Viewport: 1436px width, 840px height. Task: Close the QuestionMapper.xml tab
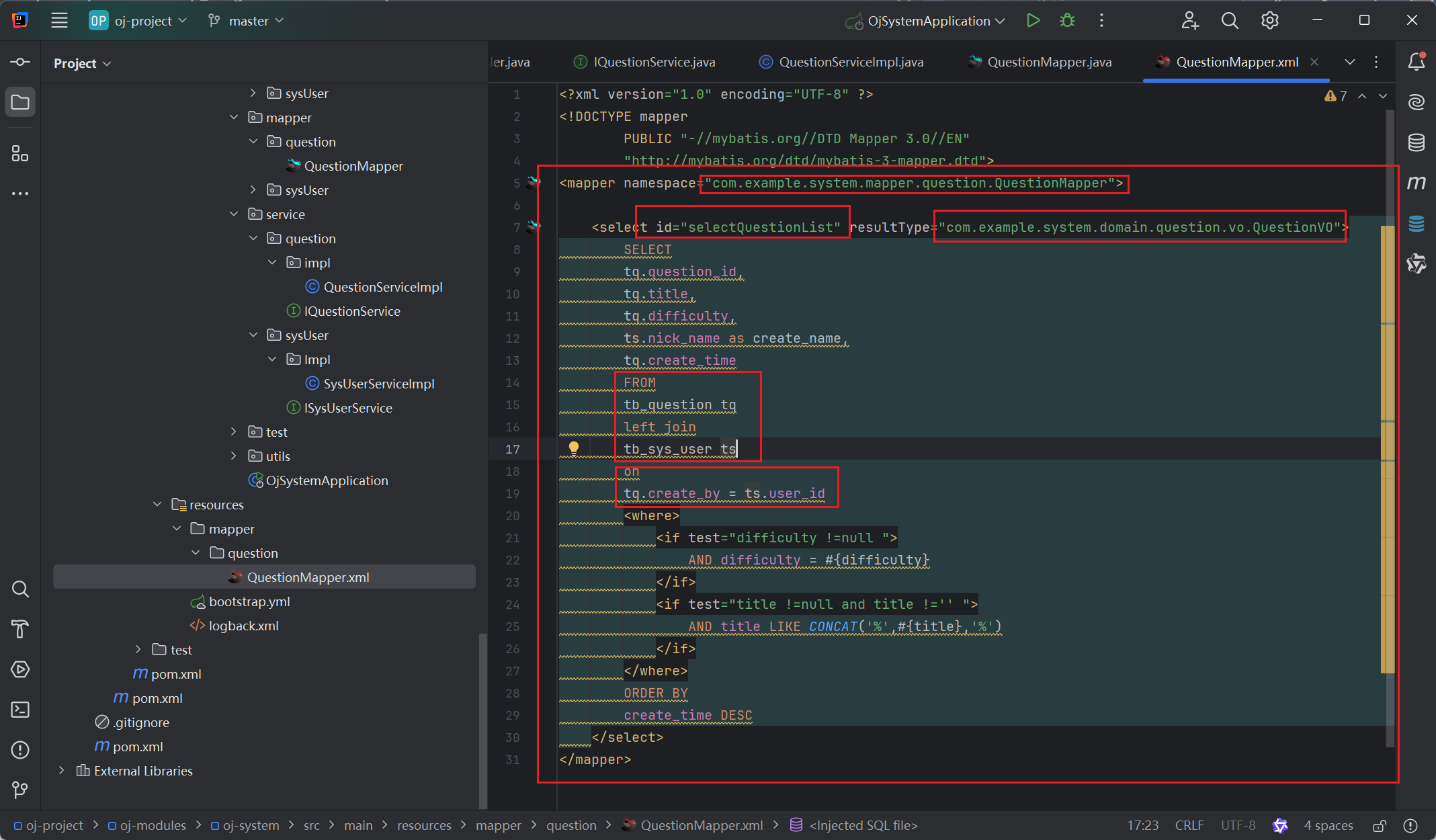1314,62
